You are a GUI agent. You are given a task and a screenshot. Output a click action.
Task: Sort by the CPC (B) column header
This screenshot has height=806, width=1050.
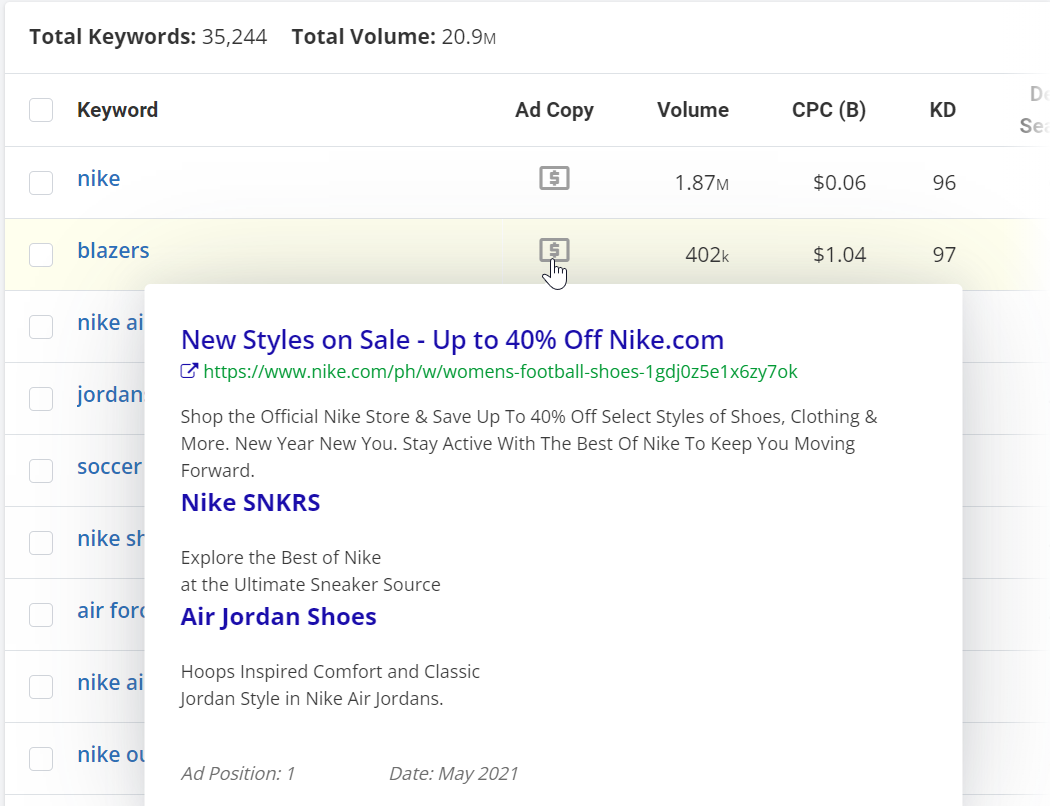pos(829,110)
